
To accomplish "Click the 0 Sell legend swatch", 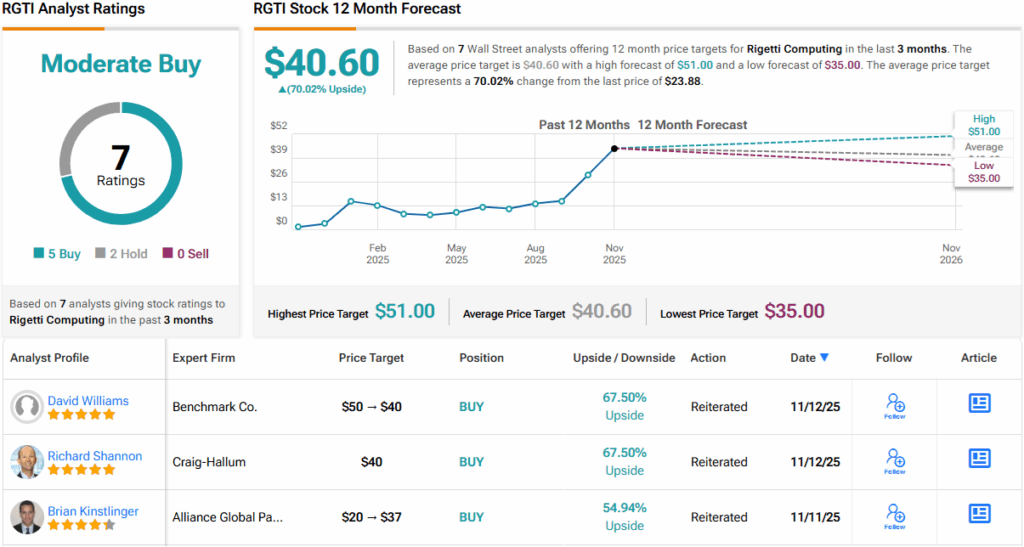I will pos(167,254).
